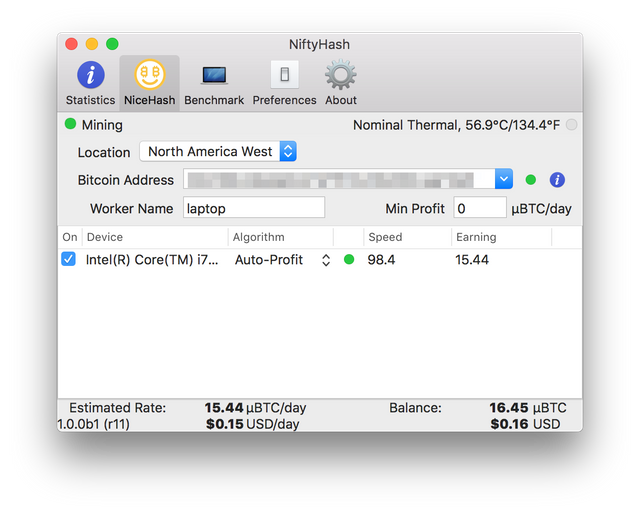Select the Intel(R) Core(TM) i7 device name
This screenshot has height=513, width=640.
click(152, 260)
